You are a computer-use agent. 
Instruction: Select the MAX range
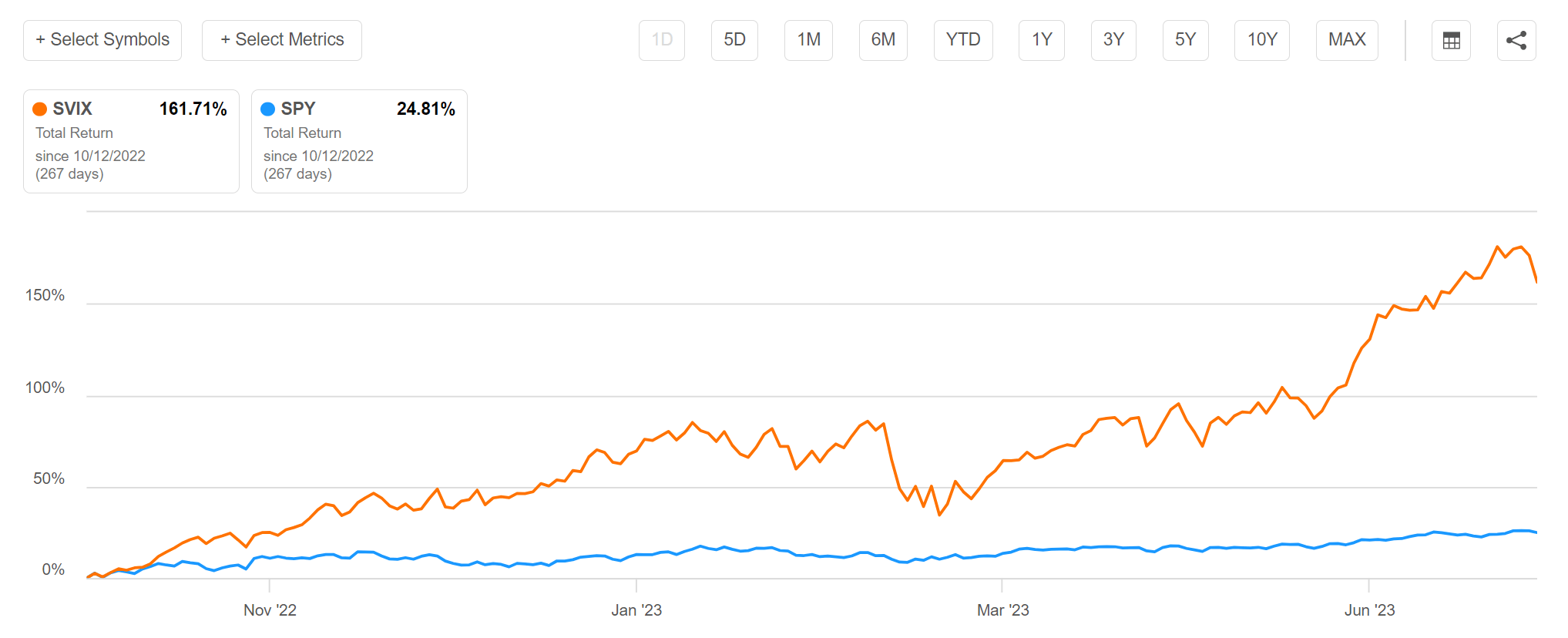pos(1346,40)
